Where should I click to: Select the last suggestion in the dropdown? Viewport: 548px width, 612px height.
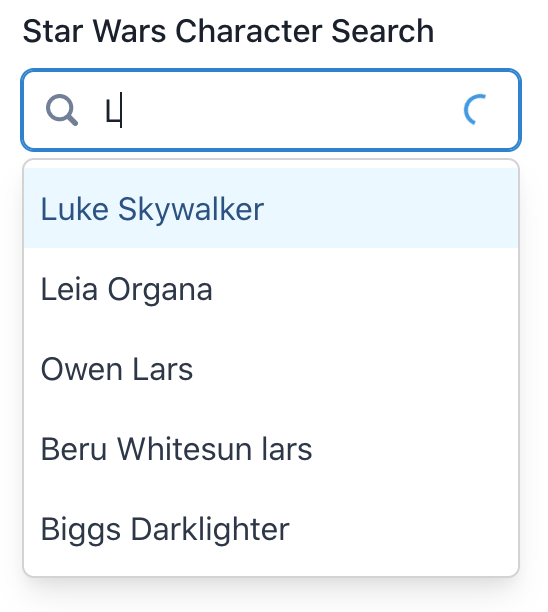271,529
